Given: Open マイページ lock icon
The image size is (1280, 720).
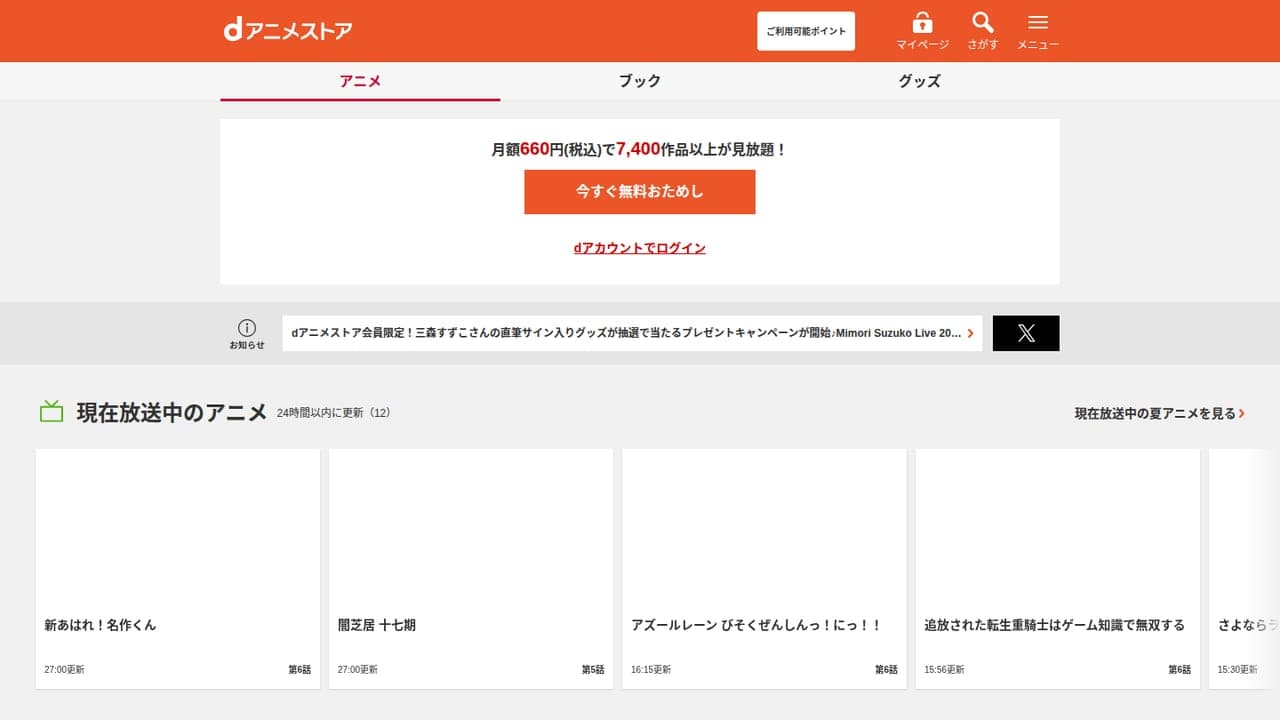Looking at the screenshot, I should (x=922, y=22).
